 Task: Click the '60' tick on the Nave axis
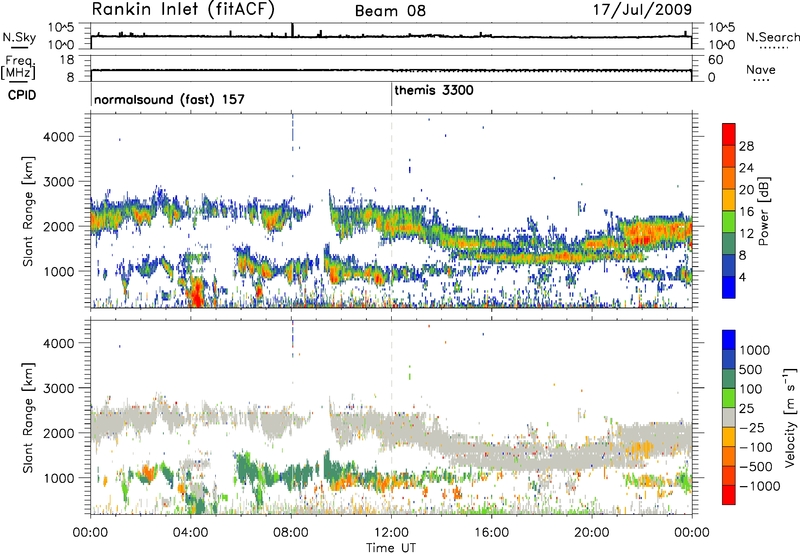[716, 60]
